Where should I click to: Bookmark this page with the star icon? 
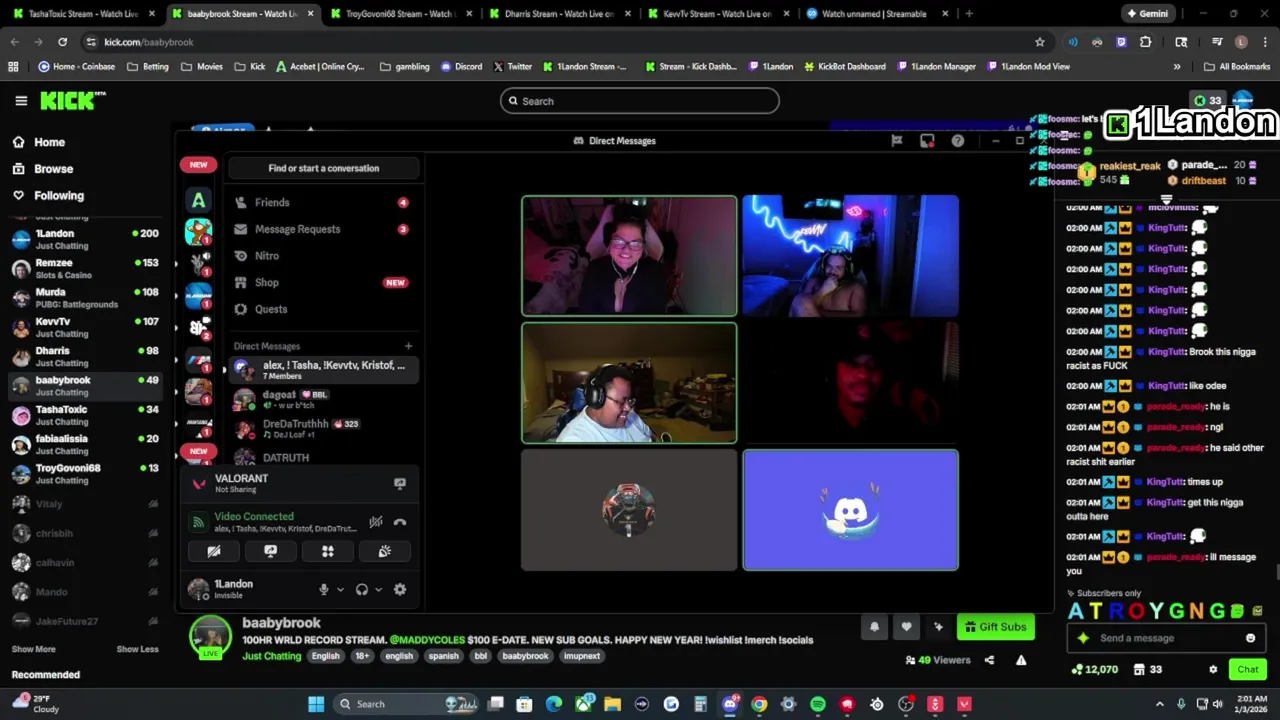tap(1040, 42)
